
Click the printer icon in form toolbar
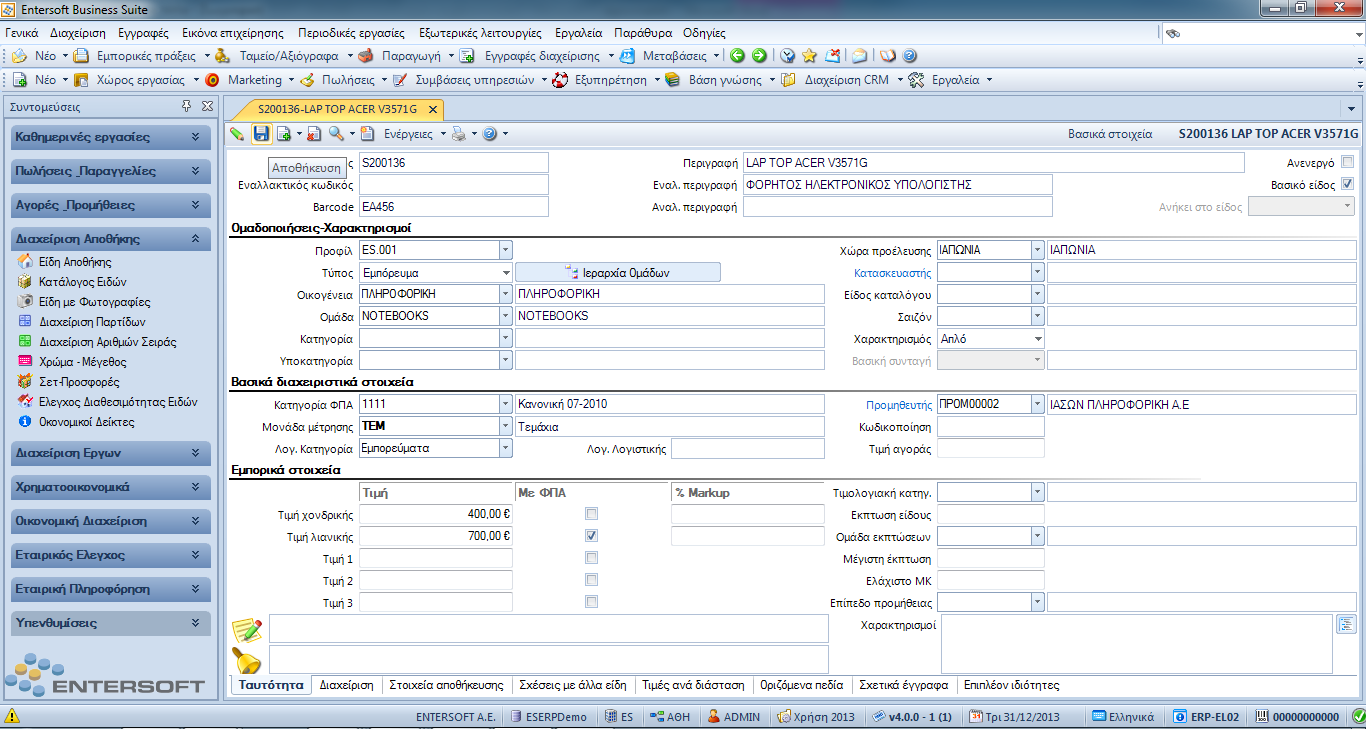458,133
